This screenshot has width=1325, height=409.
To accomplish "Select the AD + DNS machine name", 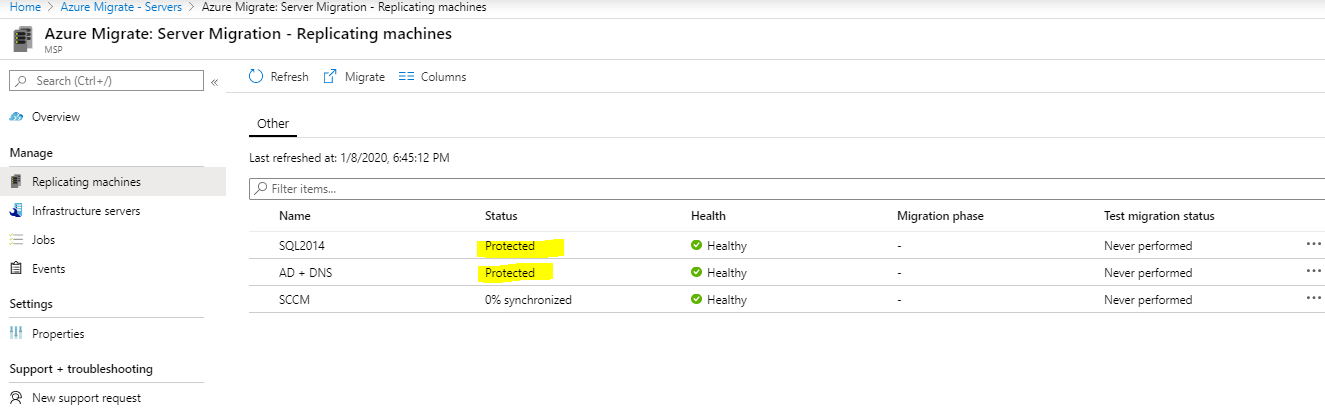I will pos(306,273).
